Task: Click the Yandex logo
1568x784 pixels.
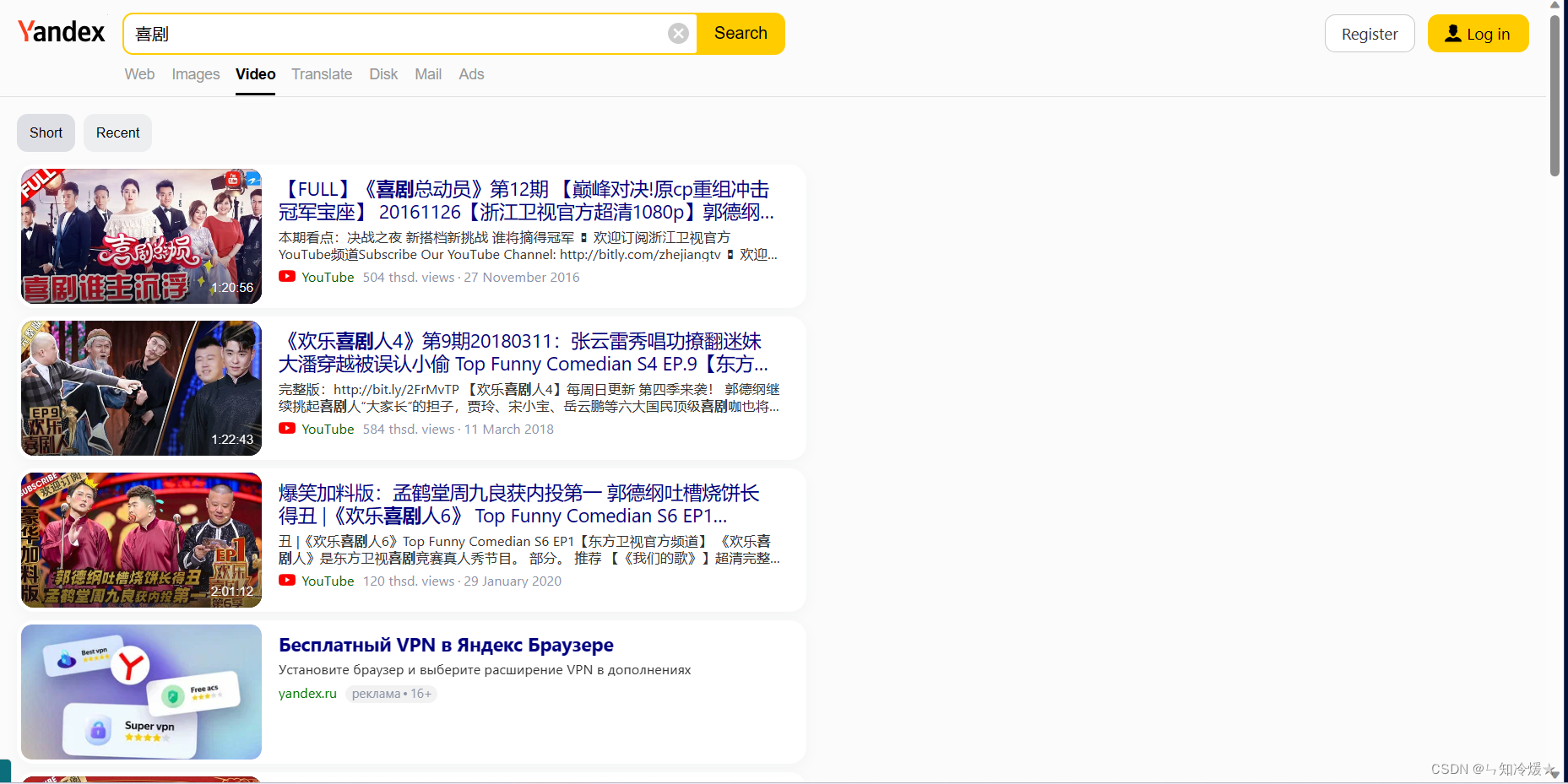Action: point(61,32)
